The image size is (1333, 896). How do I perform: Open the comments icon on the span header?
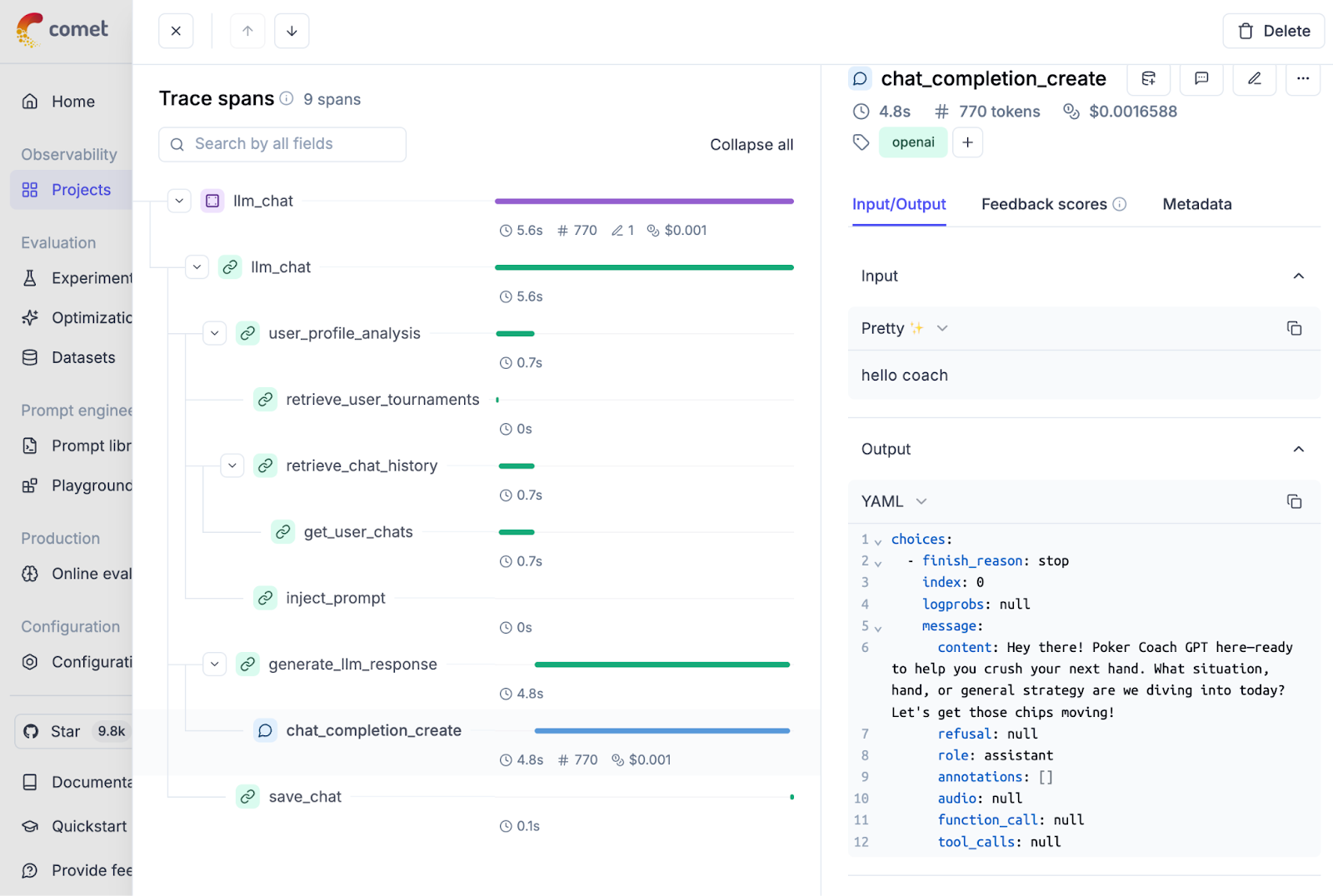[x=1201, y=79]
